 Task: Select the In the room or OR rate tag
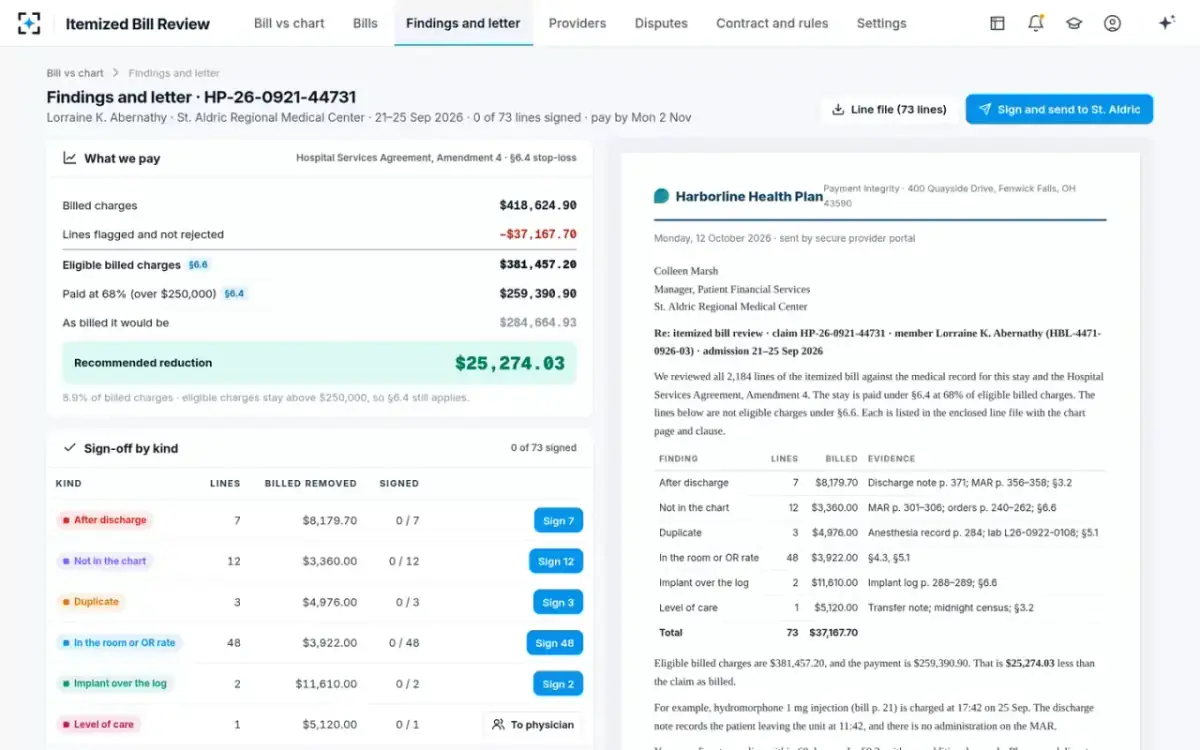click(x=119, y=643)
